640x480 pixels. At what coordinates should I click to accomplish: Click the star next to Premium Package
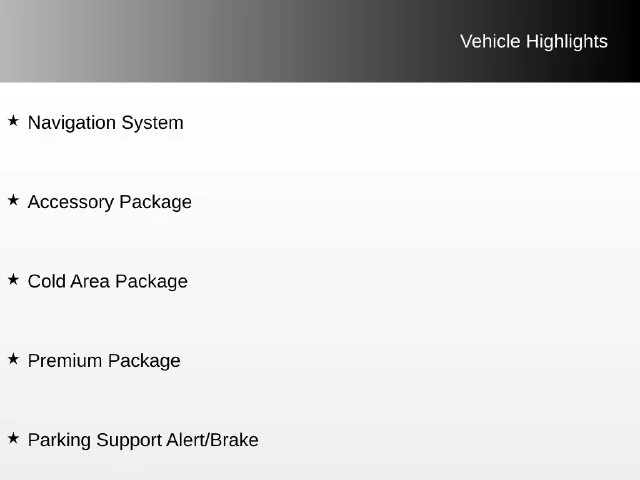click(x=13, y=359)
